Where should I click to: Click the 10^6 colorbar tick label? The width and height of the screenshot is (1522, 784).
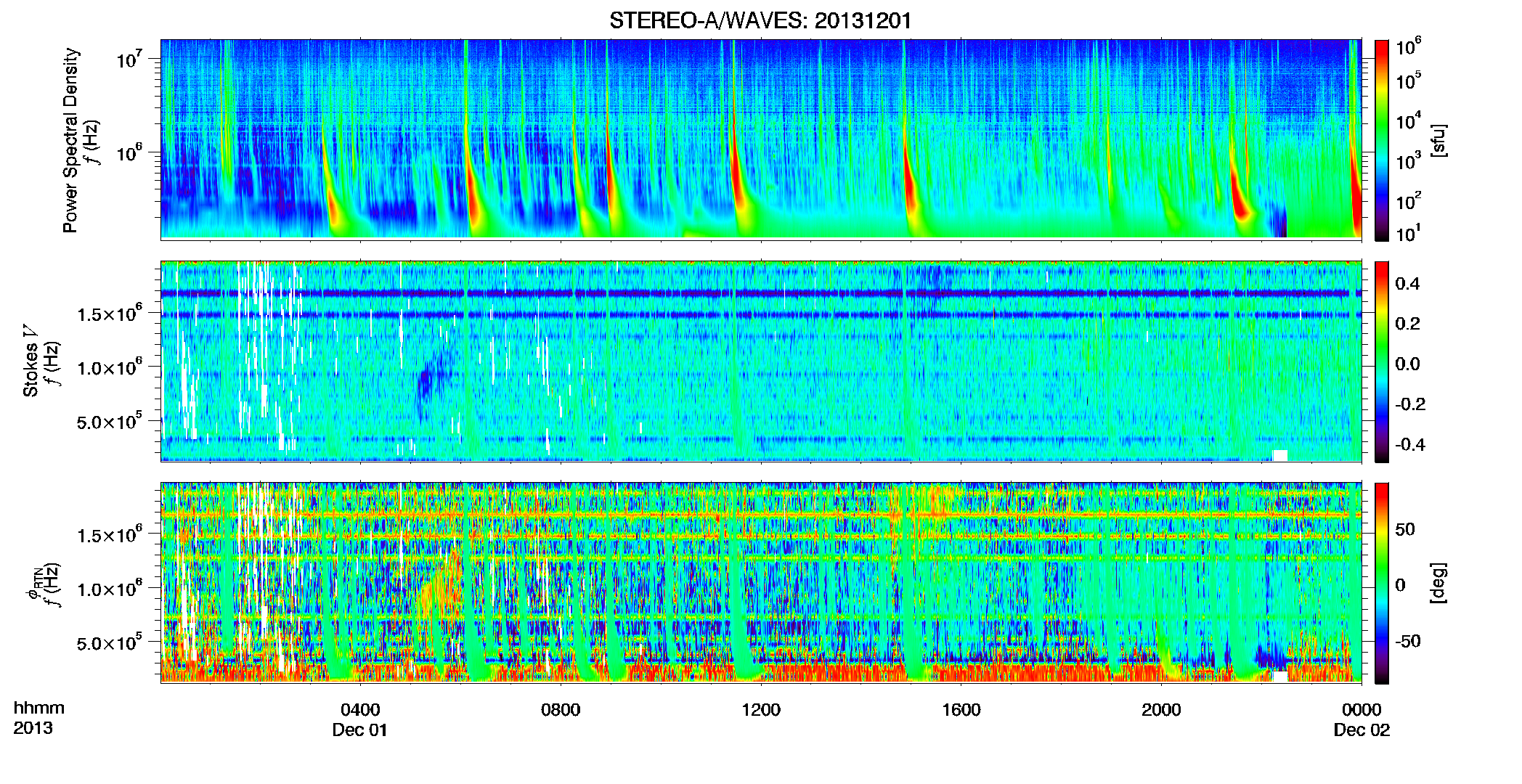coord(1409,47)
